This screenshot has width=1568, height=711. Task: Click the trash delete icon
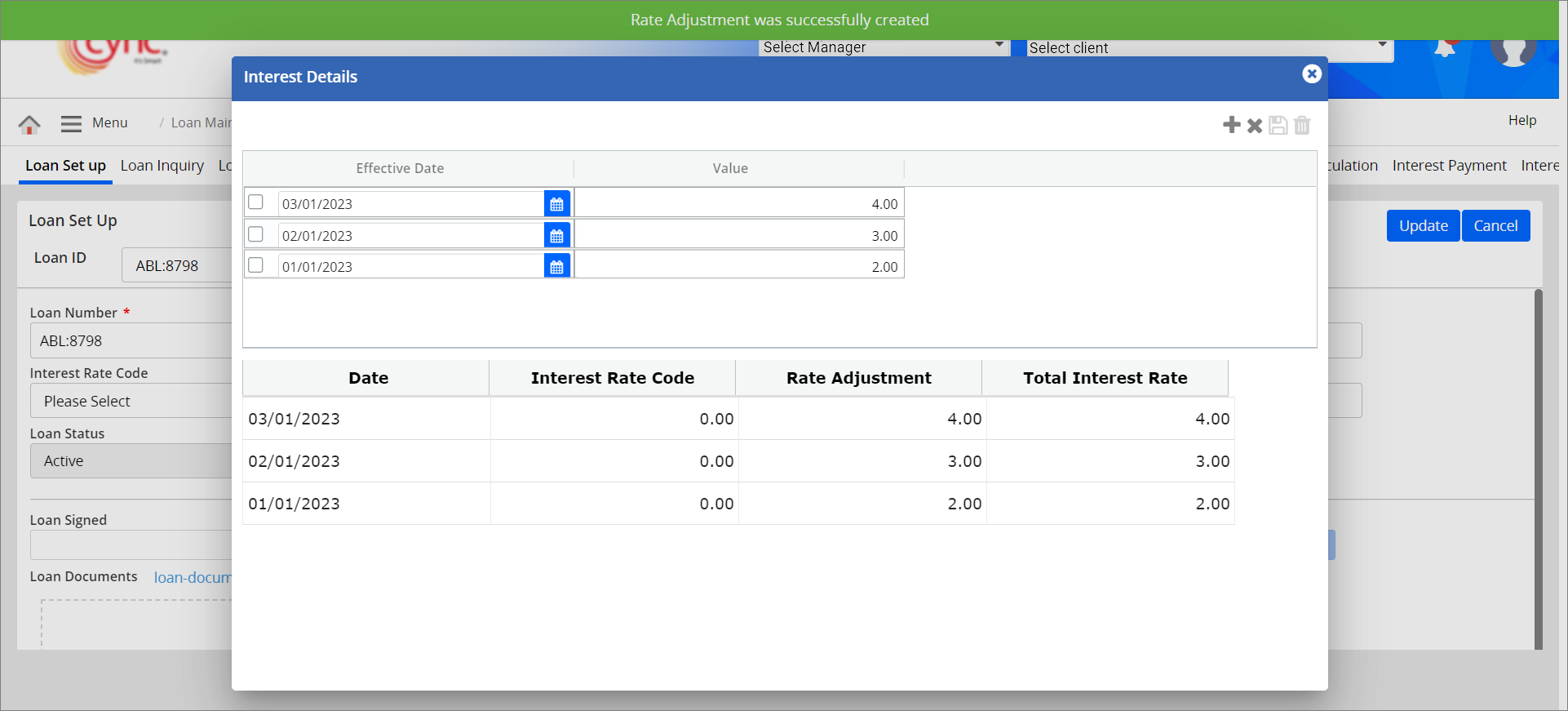click(x=1302, y=126)
